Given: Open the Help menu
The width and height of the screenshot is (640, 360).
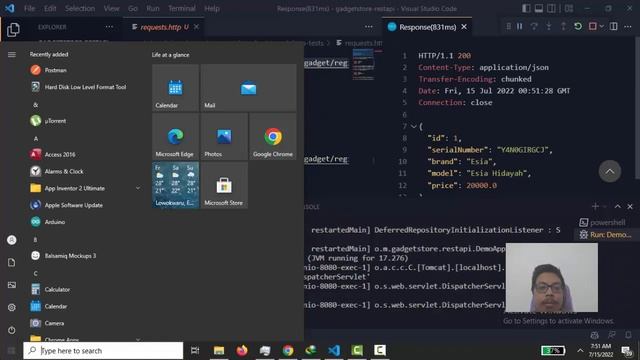Looking at the screenshot, I should pos(211,8).
